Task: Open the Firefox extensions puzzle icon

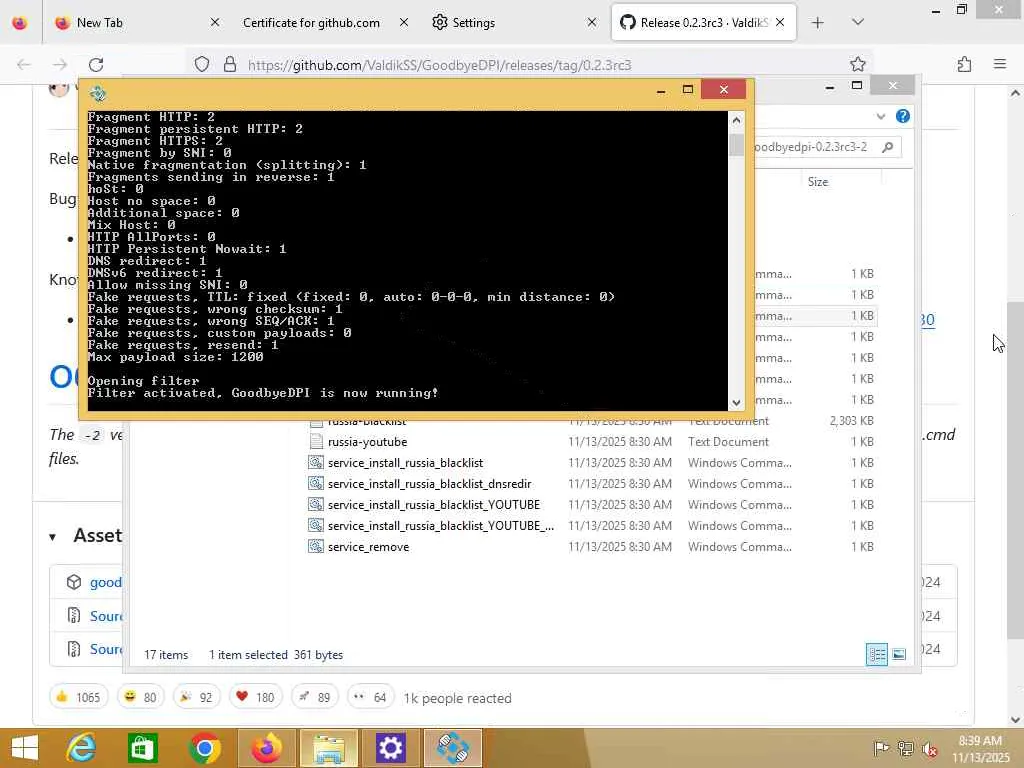Action: (x=964, y=64)
